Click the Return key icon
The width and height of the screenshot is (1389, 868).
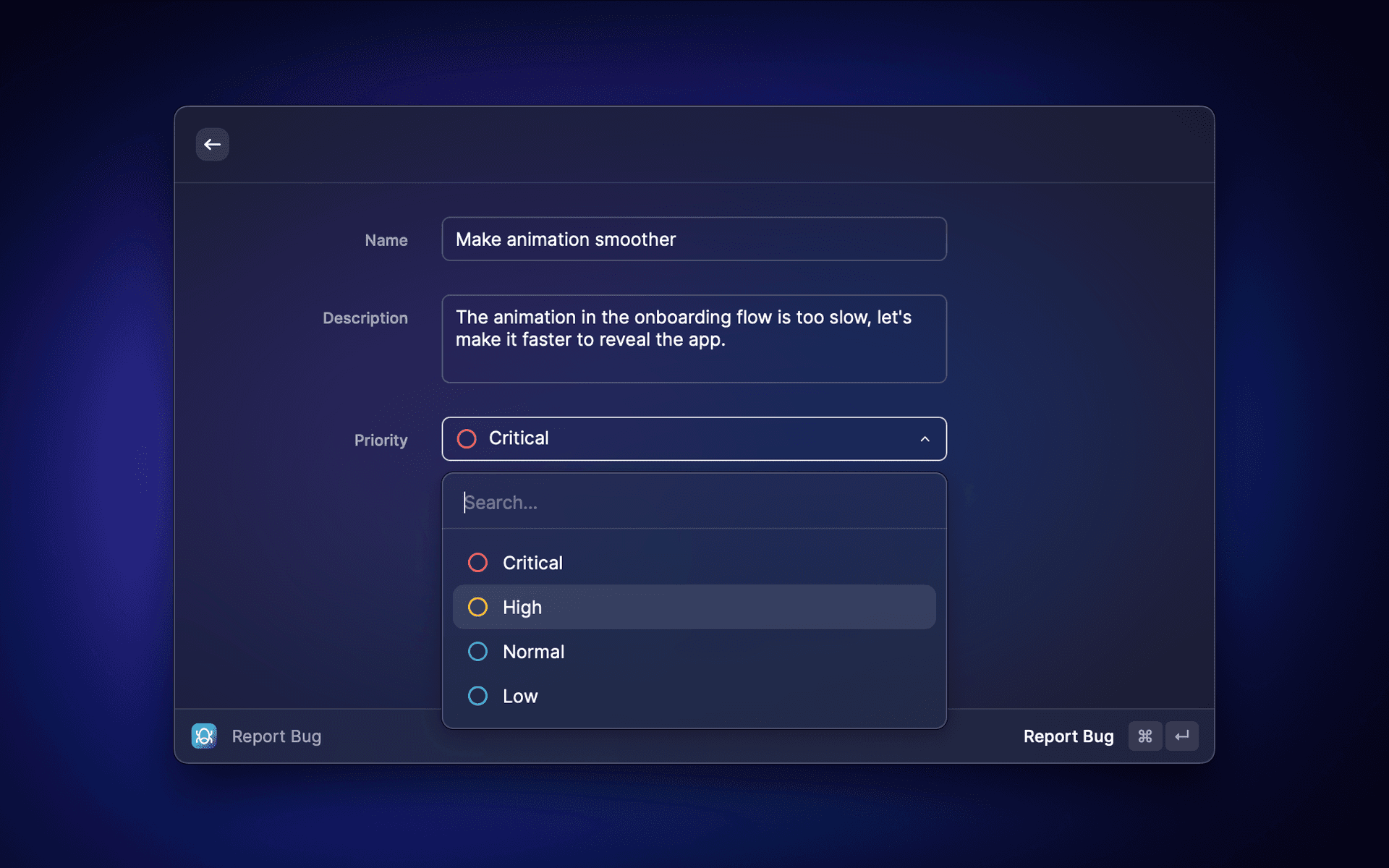point(1182,736)
